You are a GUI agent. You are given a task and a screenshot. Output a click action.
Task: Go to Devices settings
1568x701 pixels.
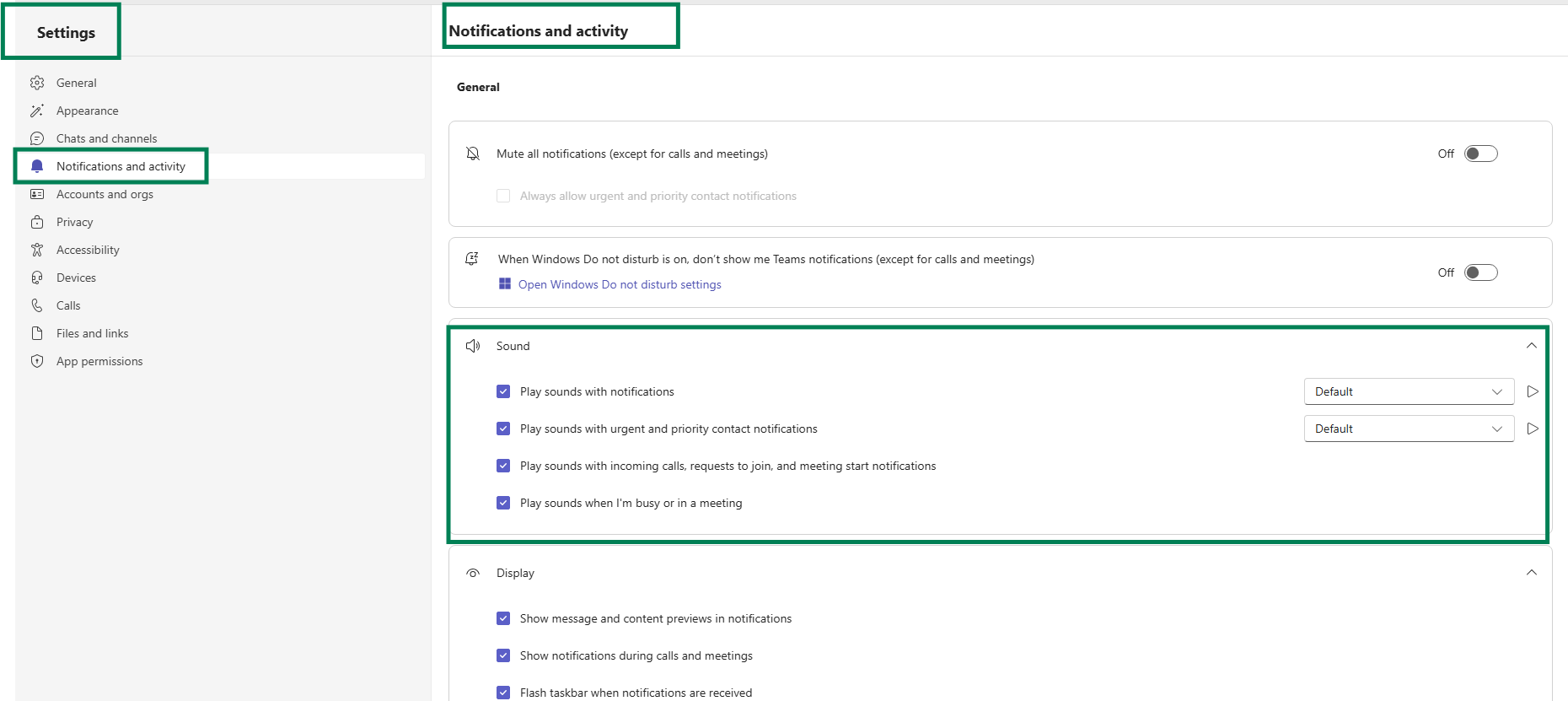coord(77,278)
